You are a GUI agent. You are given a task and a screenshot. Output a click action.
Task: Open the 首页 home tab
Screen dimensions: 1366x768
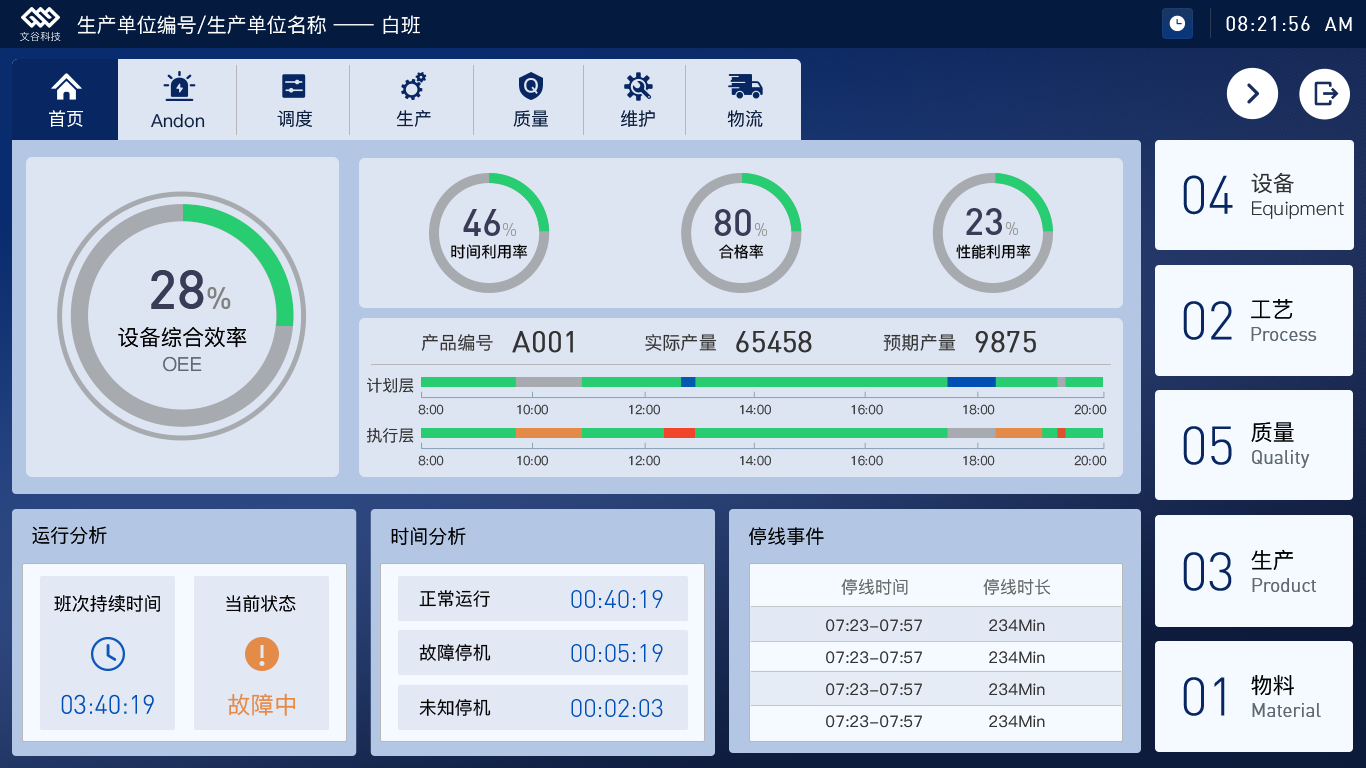click(x=66, y=100)
